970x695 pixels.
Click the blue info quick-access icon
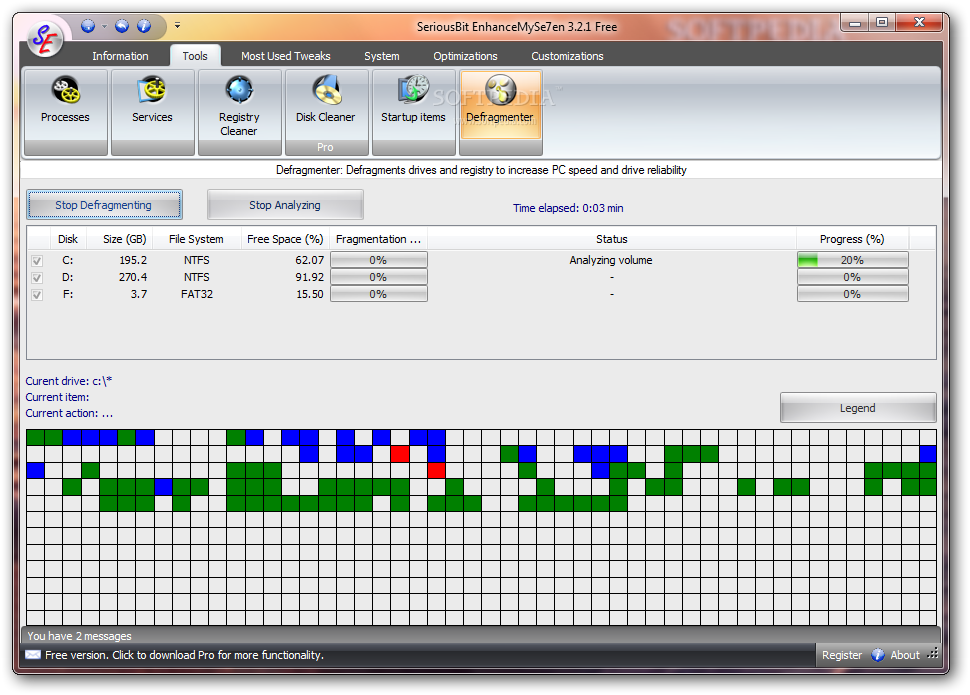[x=144, y=26]
